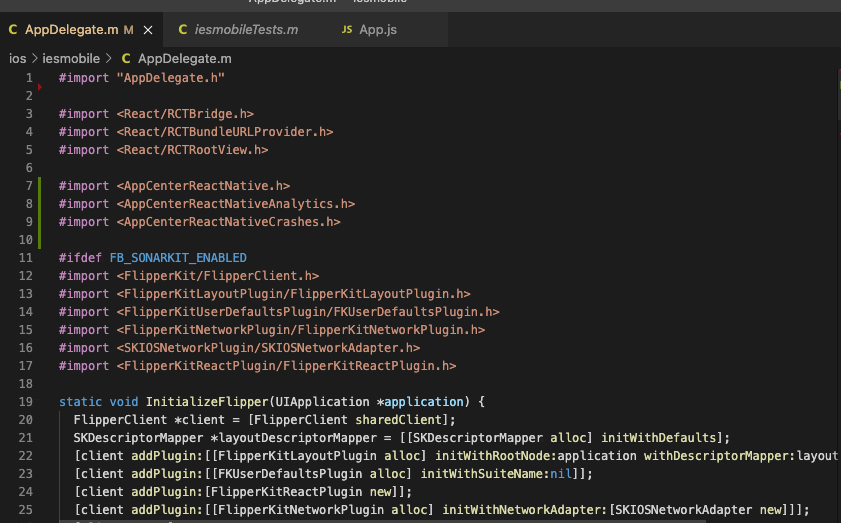Viewport: 841px width, 523px height.
Task: Click the "AppDelegate.h" import string
Action: coord(171,78)
